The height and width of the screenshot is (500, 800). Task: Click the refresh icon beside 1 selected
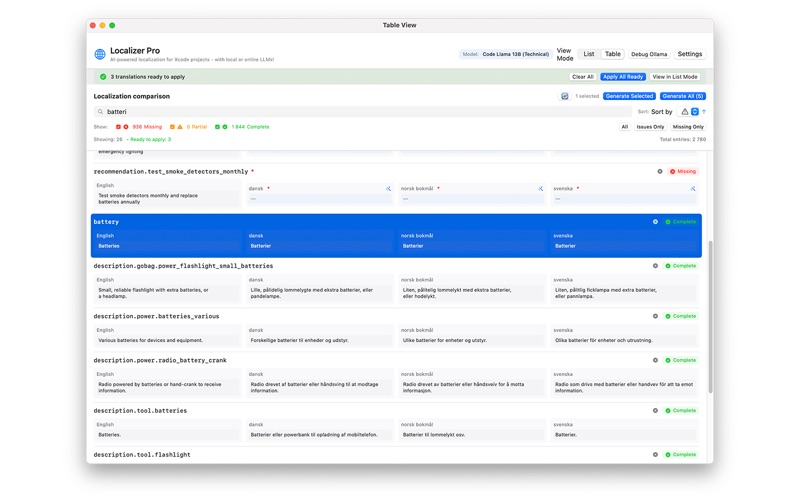(564, 96)
